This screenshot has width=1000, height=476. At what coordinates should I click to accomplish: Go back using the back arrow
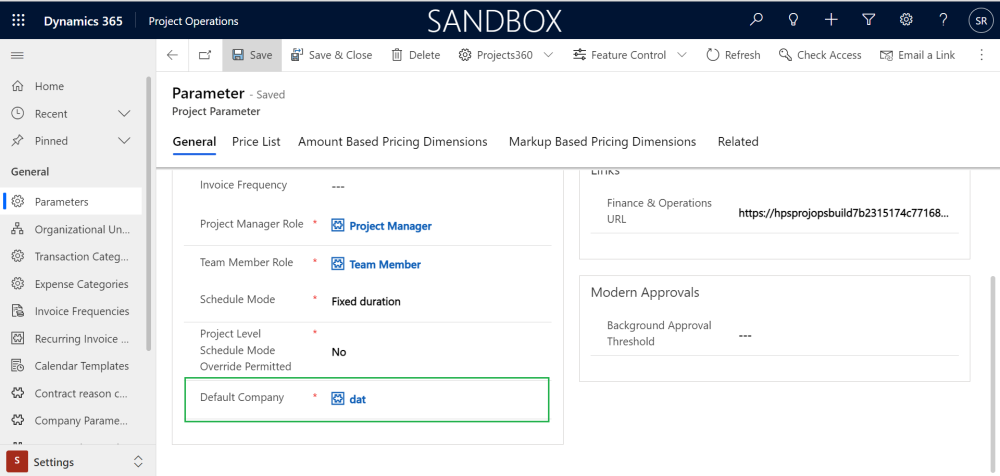pos(172,55)
